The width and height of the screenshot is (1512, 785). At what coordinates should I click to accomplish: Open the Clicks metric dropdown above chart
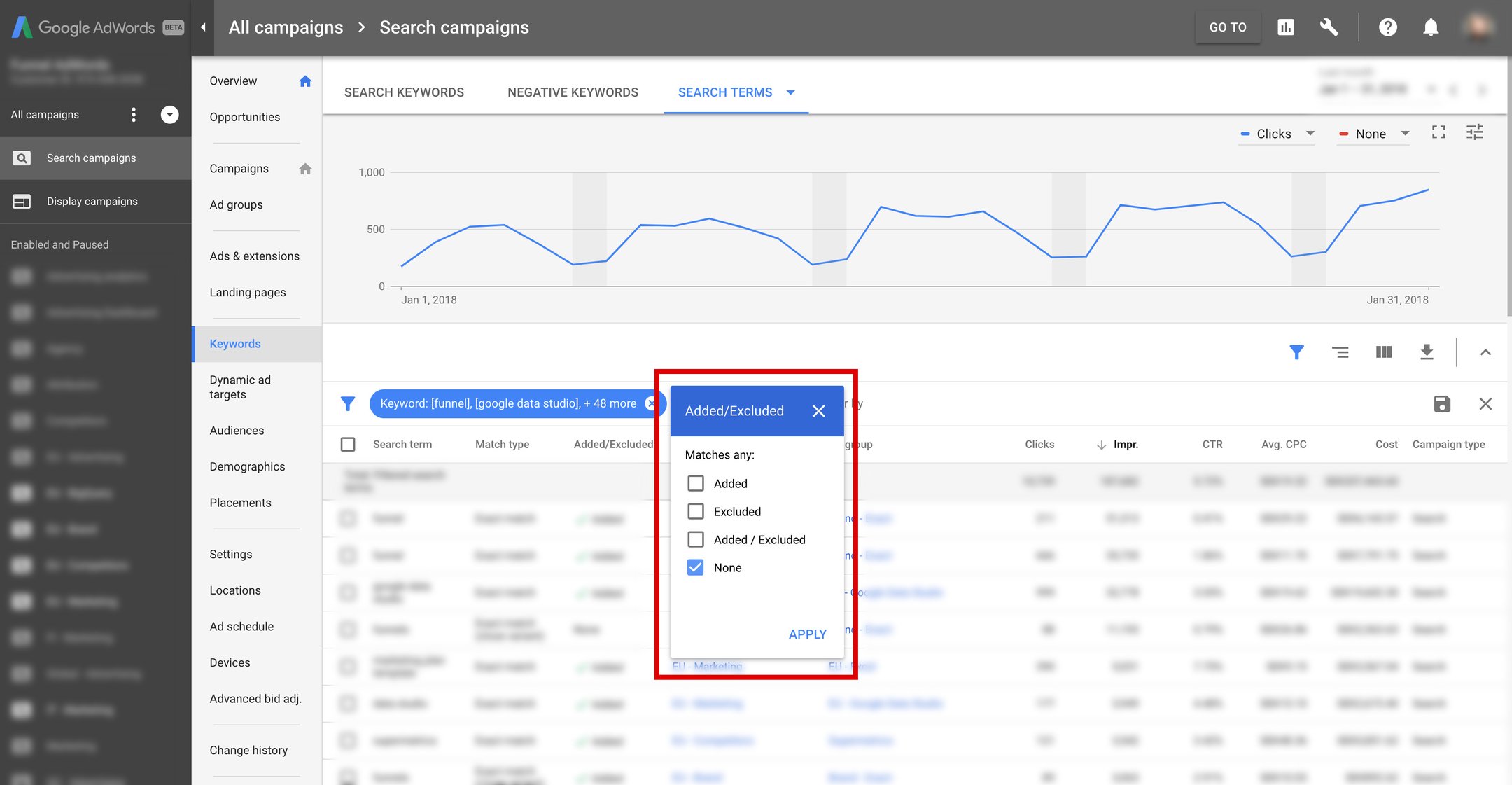coord(1311,133)
